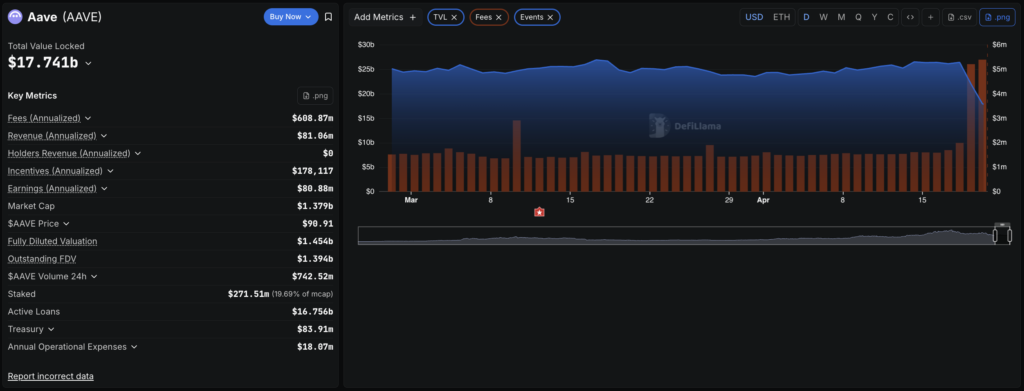Click the $742.52m volume value
1024x391 pixels.
[x=312, y=277]
